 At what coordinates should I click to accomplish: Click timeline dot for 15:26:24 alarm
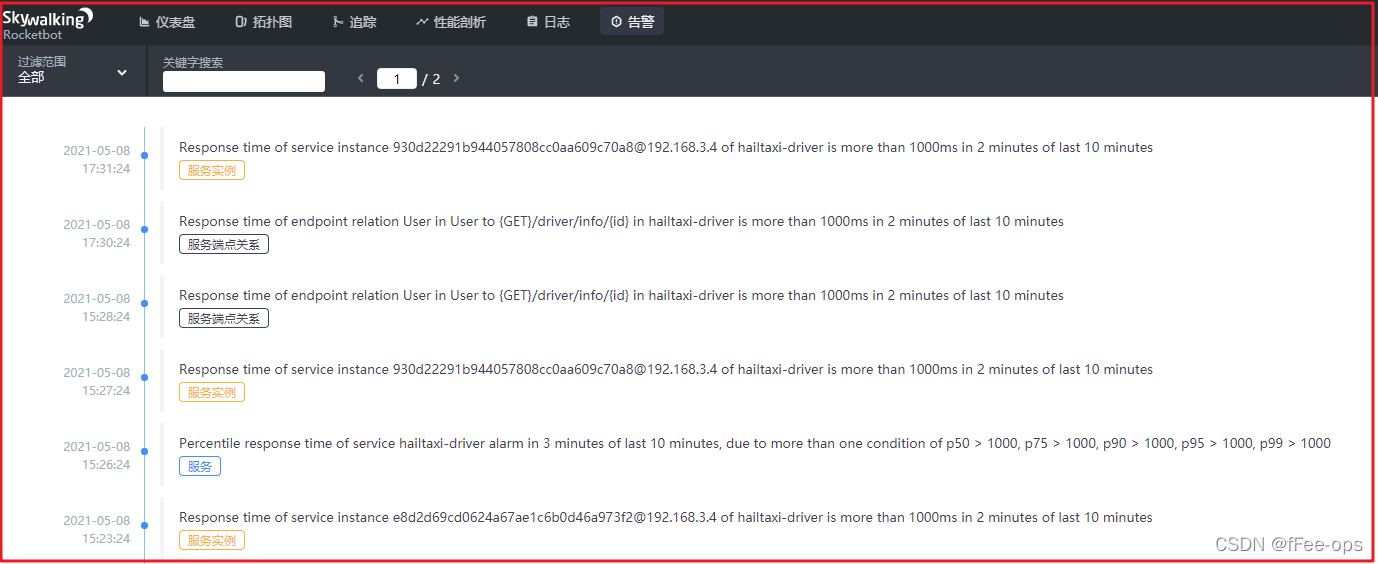tap(145, 451)
